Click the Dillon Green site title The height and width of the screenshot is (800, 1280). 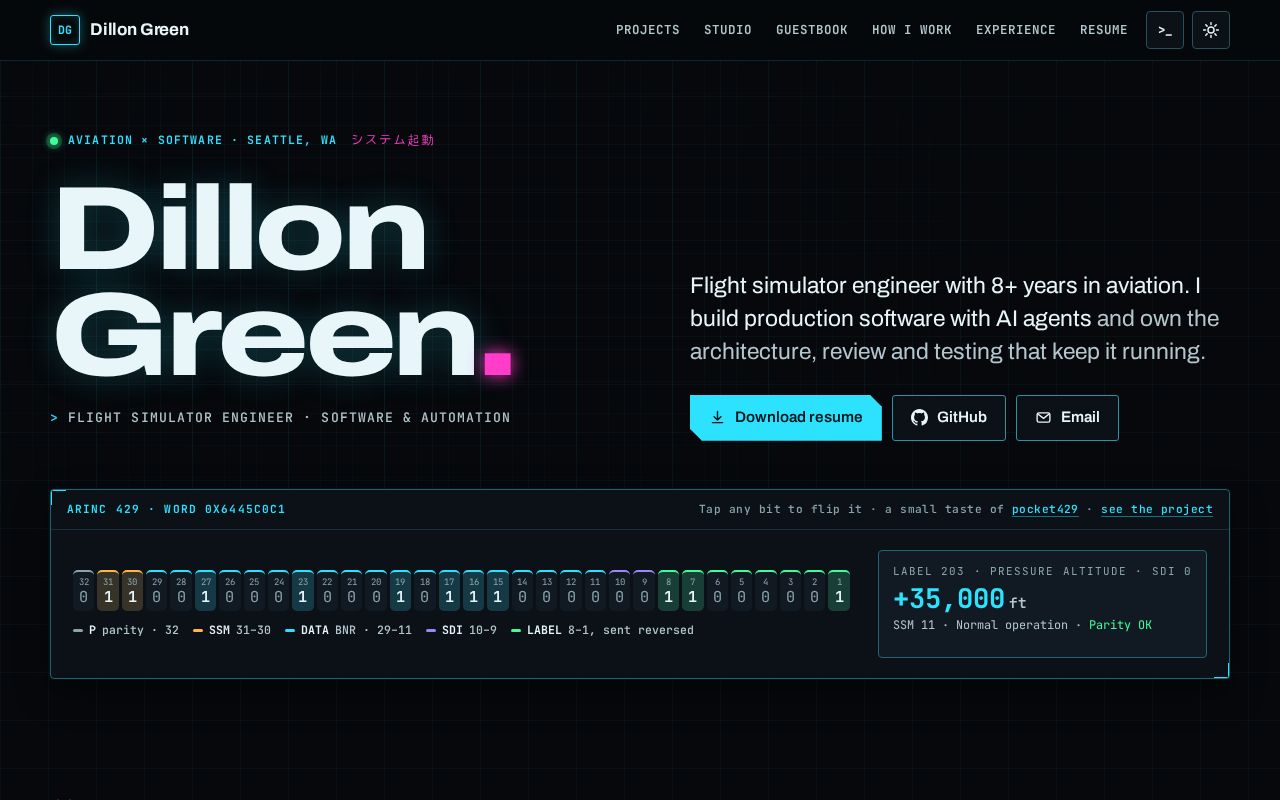click(x=139, y=30)
